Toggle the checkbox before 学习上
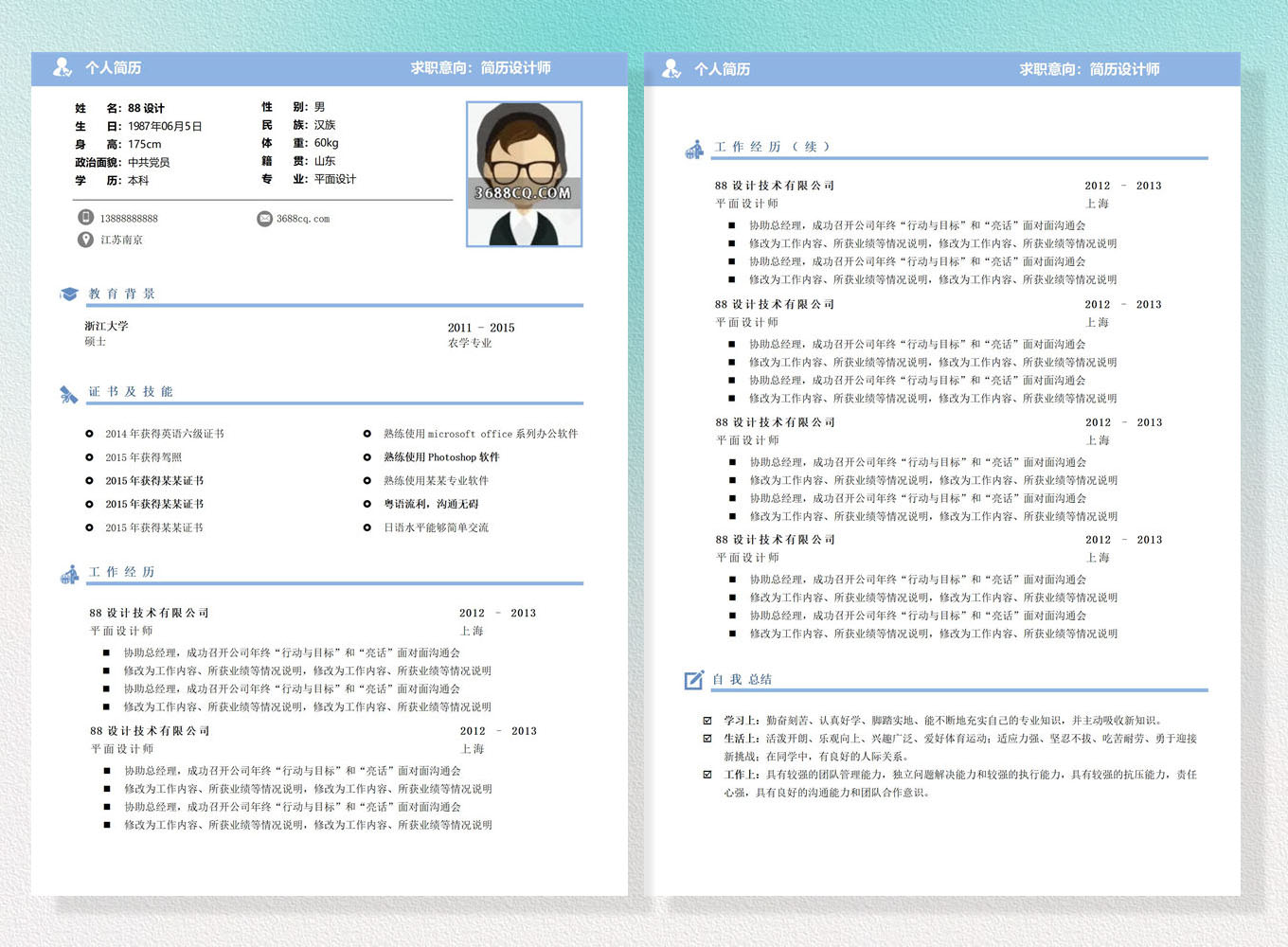The width and height of the screenshot is (1288, 947). pos(707,721)
